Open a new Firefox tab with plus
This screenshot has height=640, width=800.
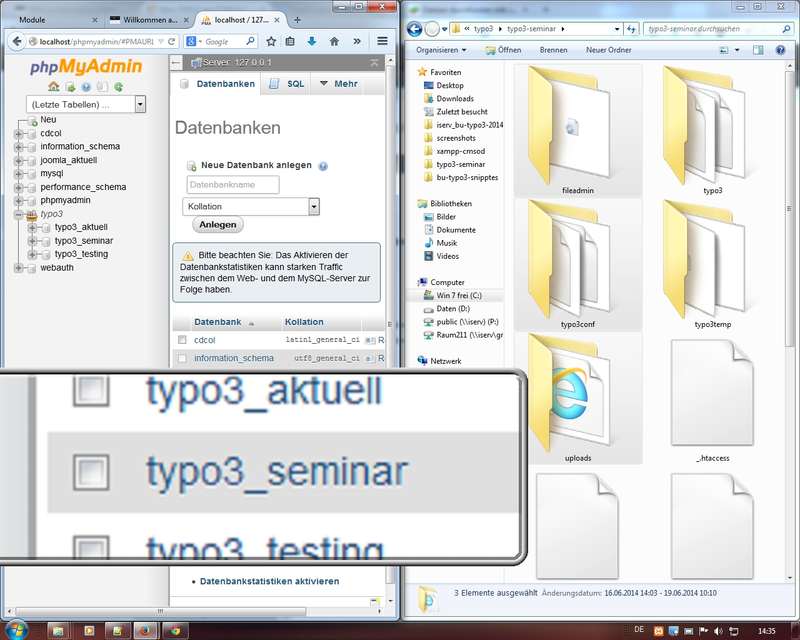pos(297,20)
